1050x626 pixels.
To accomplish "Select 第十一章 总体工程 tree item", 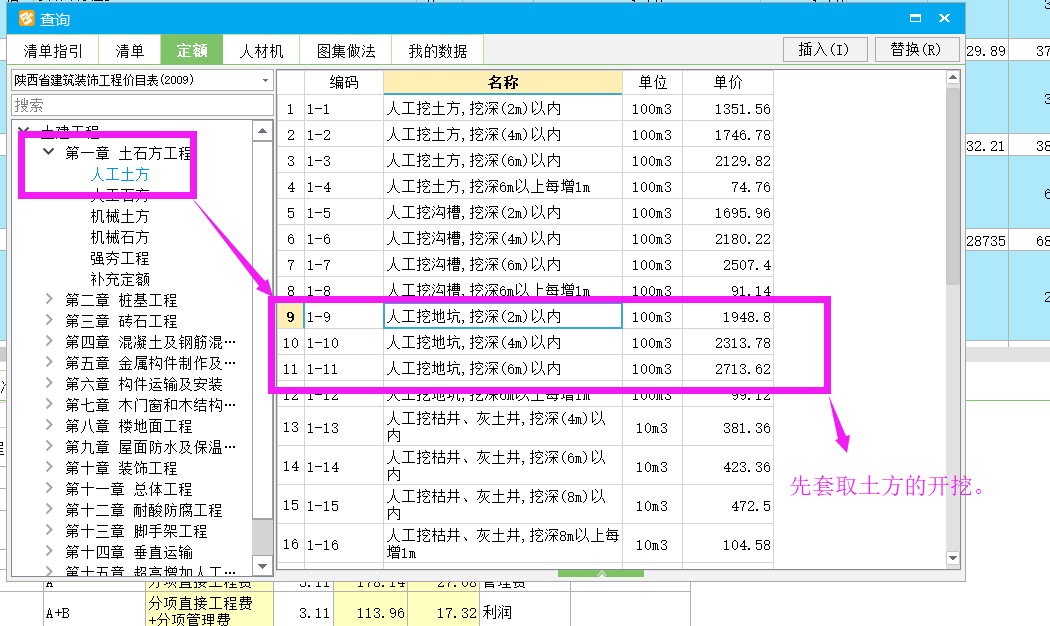I will (x=129, y=489).
